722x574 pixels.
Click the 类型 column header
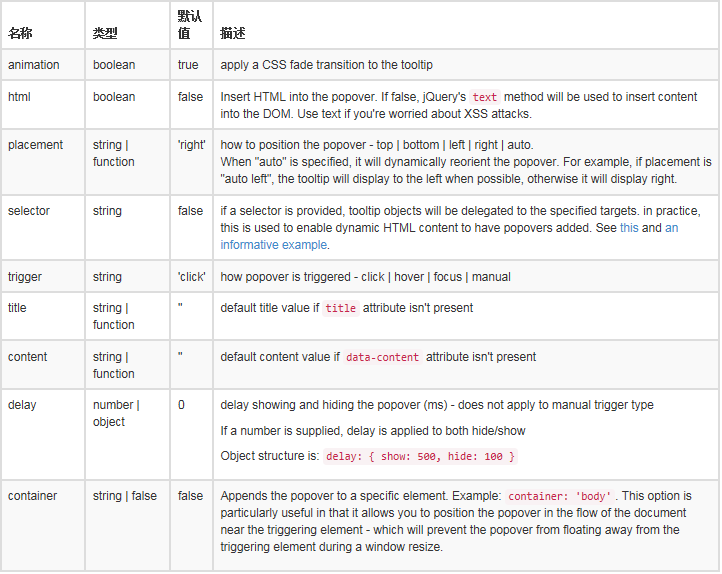[x=105, y=33]
